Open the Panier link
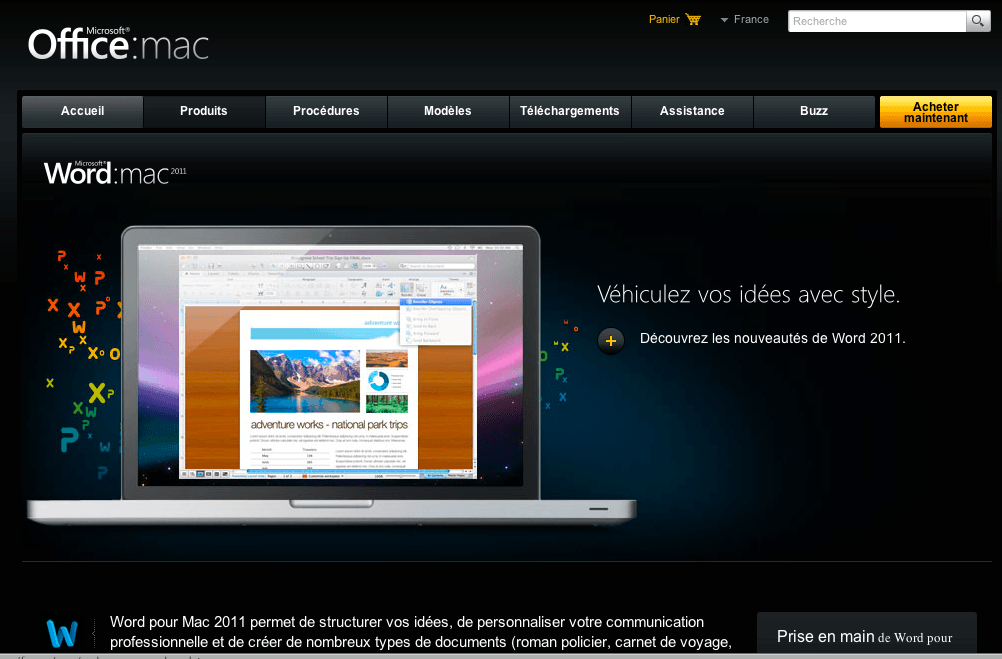The image size is (1002, 659). (x=664, y=19)
